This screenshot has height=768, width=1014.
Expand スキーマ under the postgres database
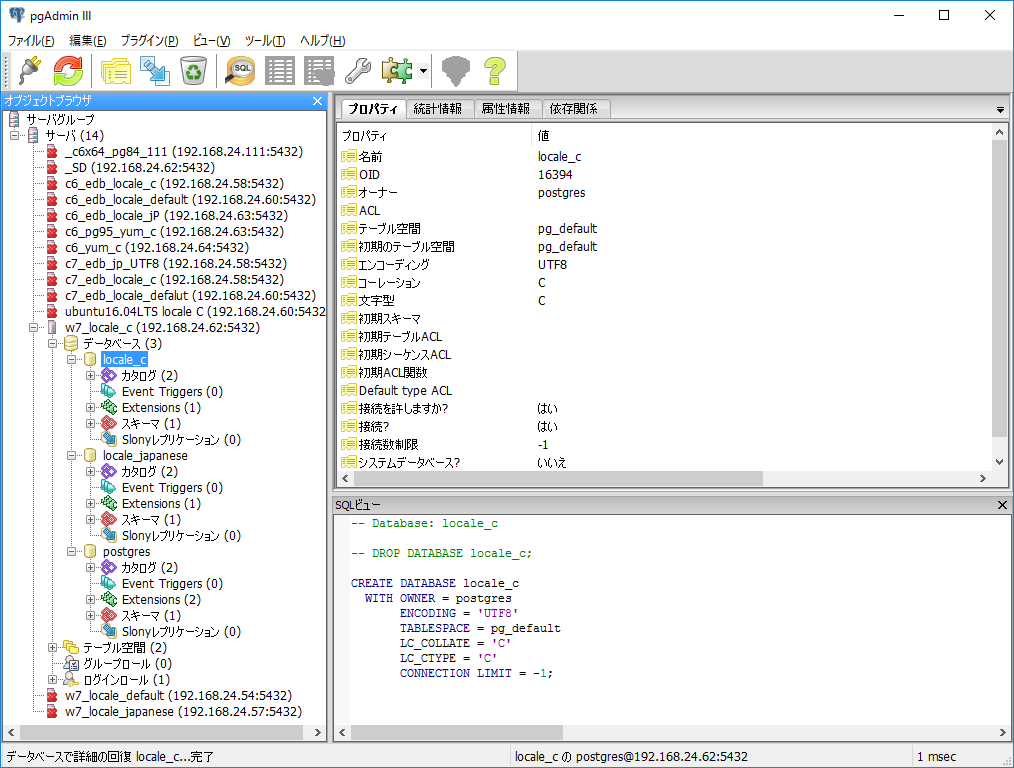(91, 616)
